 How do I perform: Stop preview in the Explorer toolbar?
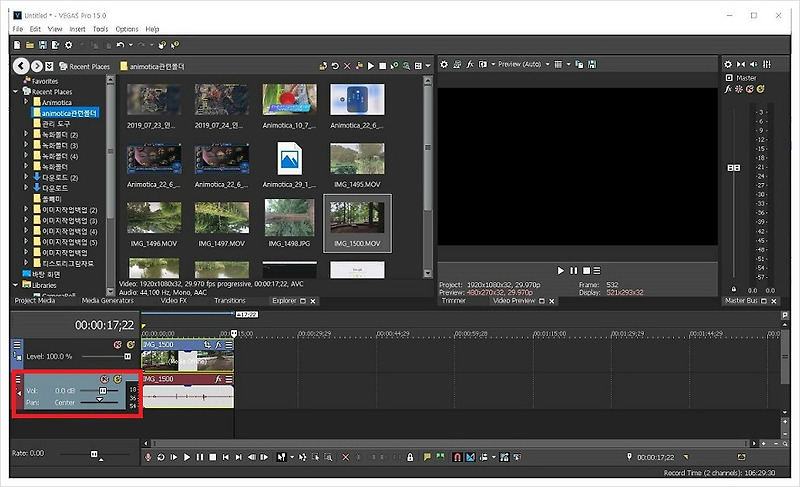[383, 66]
